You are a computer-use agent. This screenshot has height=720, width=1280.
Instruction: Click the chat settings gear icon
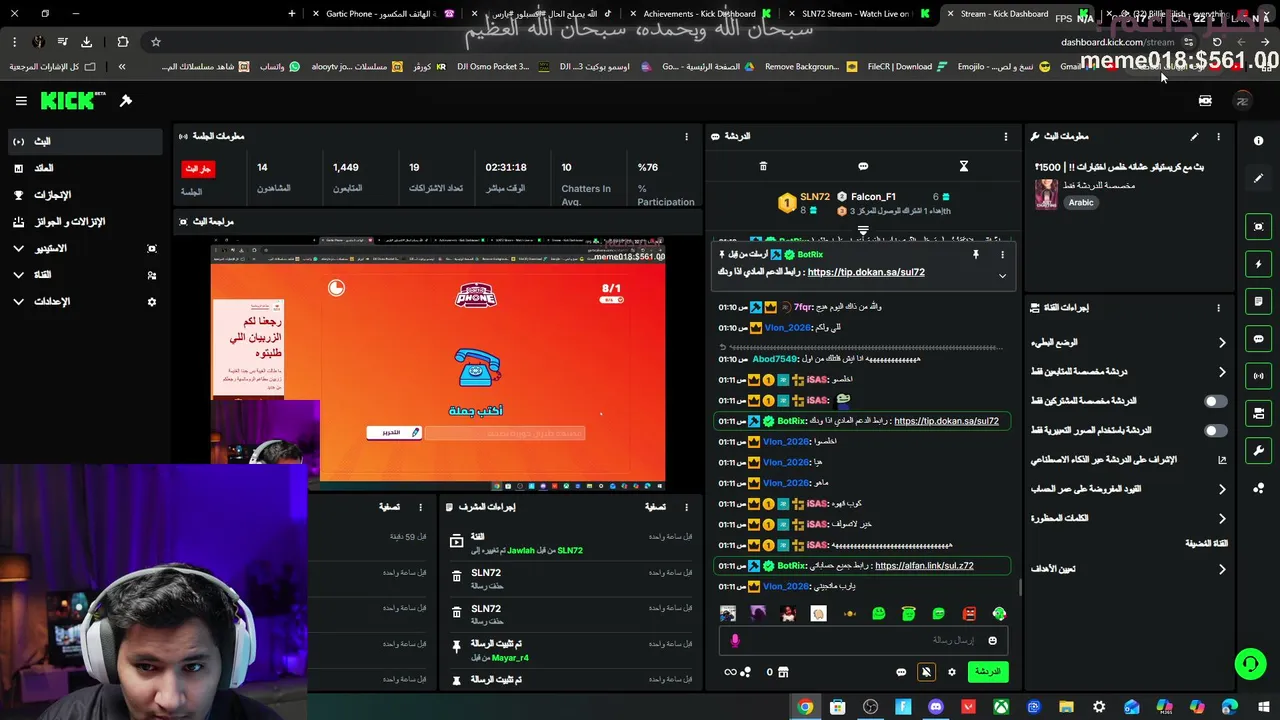tap(952, 672)
